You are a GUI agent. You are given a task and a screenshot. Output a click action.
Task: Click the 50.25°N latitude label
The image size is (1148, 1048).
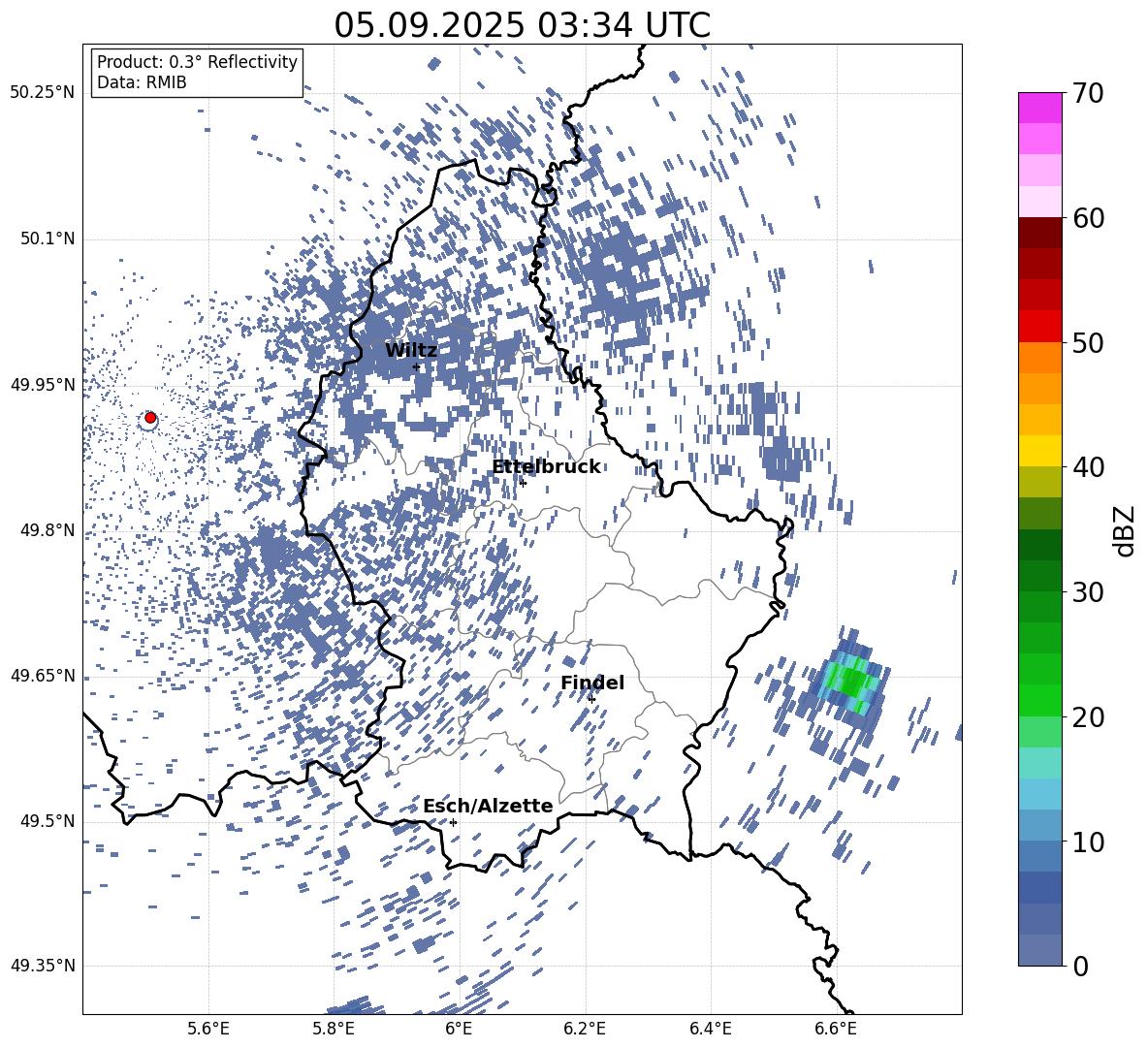coord(43,93)
